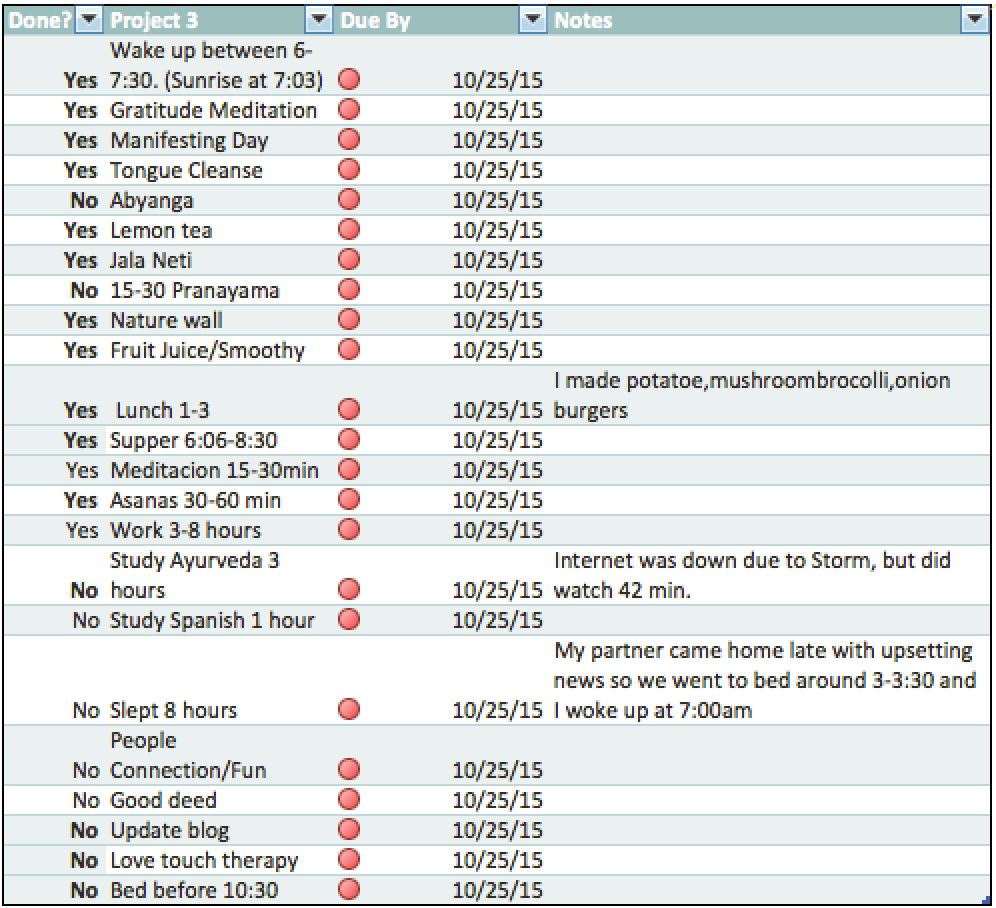Toggle the Yes status for Manifesting Day
The height and width of the screenshot is (908, 996).
click(x=80, y=140)
